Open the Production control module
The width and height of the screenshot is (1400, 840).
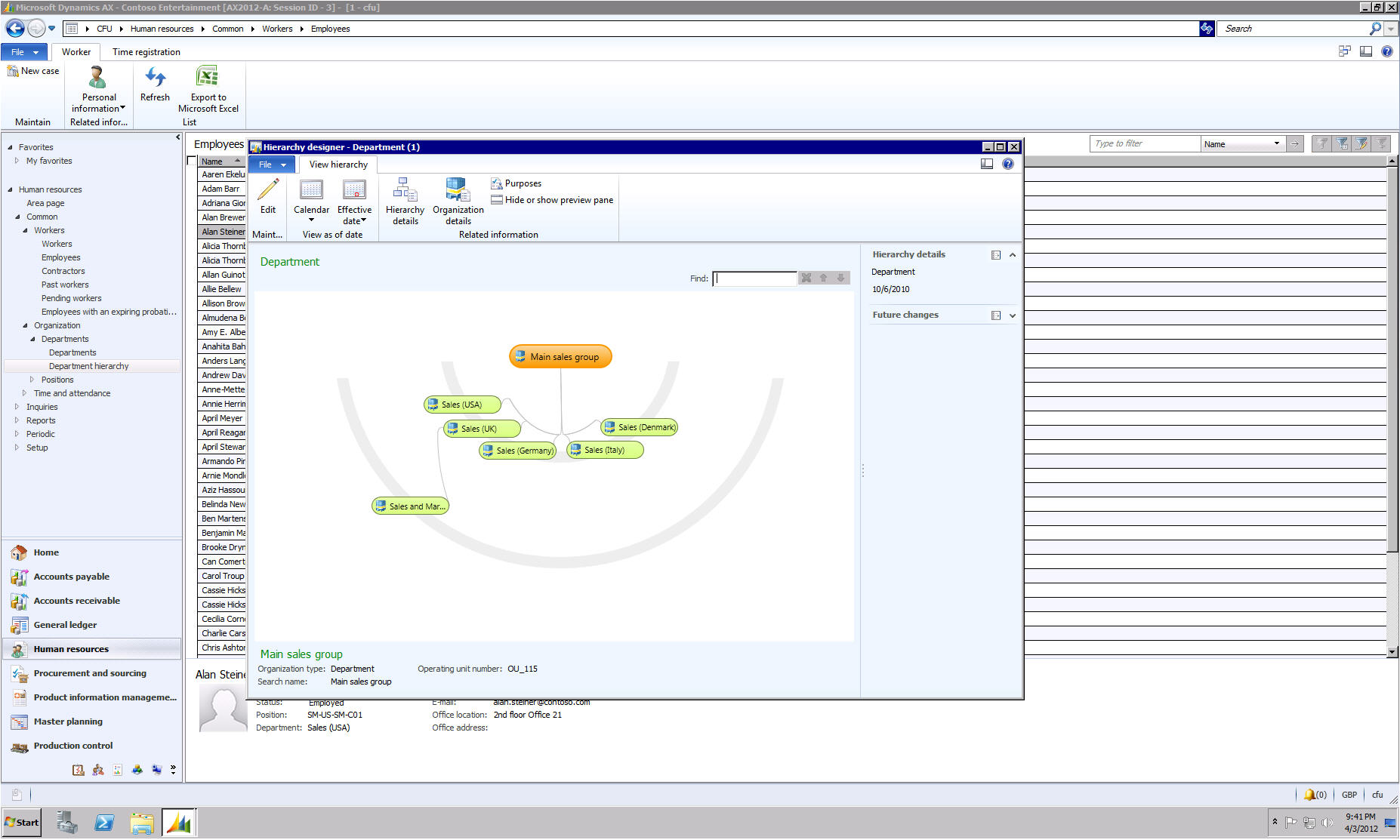[73, 746]
